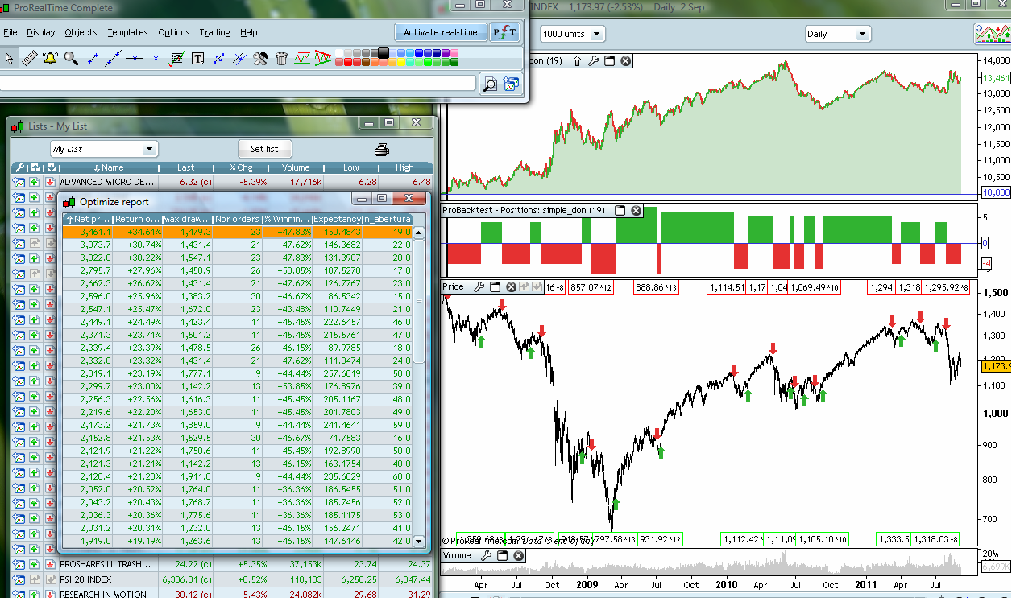Image resolution: width=1011 pixels, height=598 pixels.
Task: Select the horizontal line tool
Action: point(135,59)
